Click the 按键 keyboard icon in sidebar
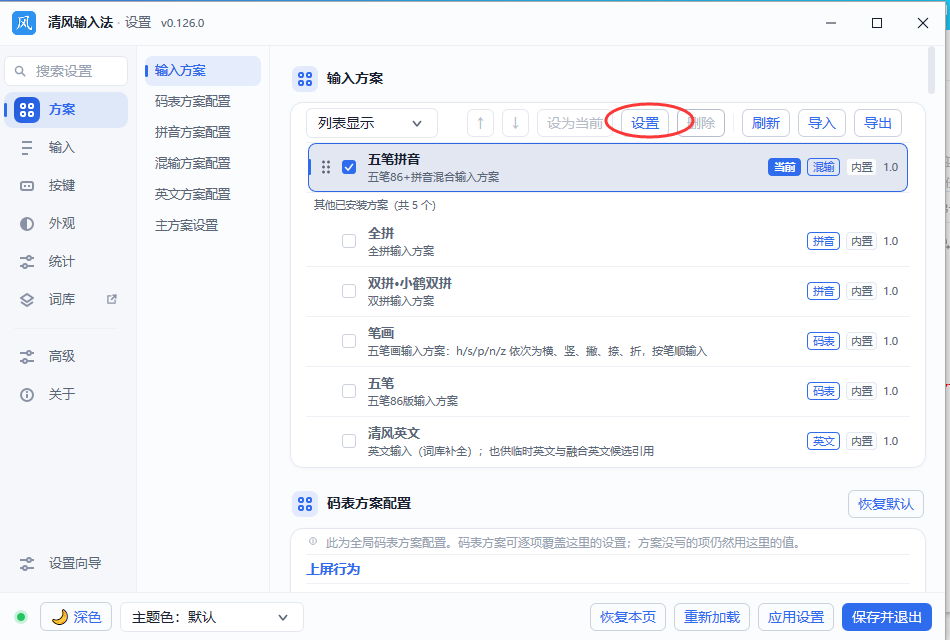950x640 pixels. click(27, 186)
